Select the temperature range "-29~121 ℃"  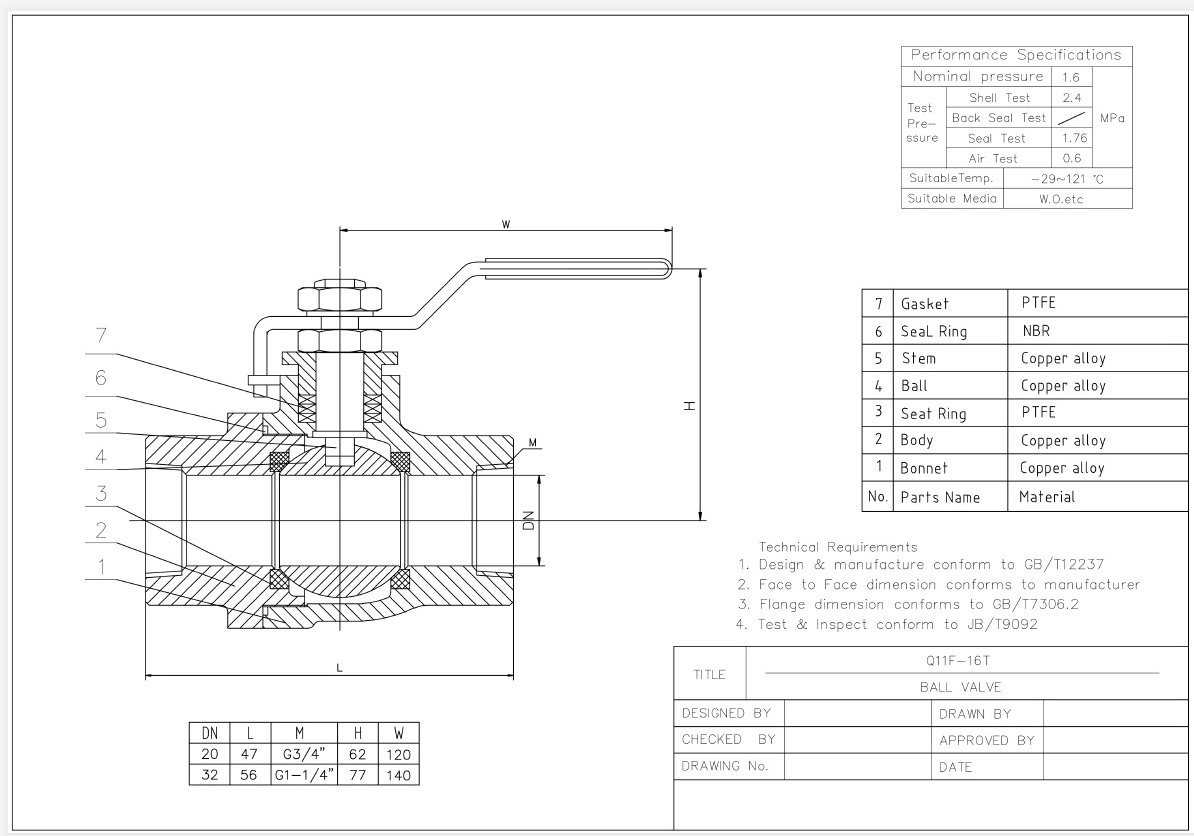pos(1067,179)
